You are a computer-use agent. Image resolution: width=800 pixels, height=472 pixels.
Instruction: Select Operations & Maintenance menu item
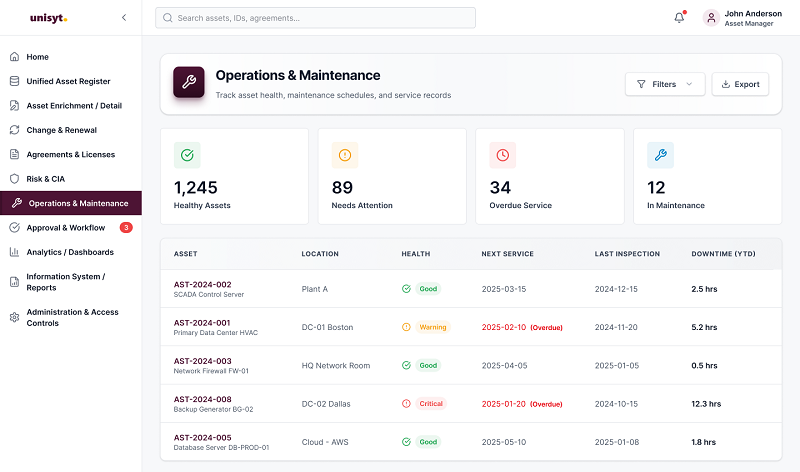[x=71, y=203]
